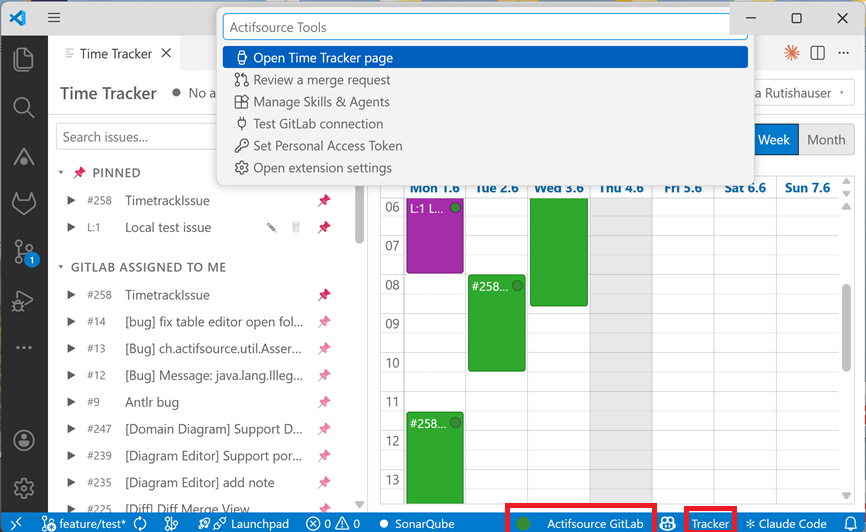Collapse the GITLAB ASSIGNED TO ME section
This screenshot has height=532, width=866.
point(61,267)
